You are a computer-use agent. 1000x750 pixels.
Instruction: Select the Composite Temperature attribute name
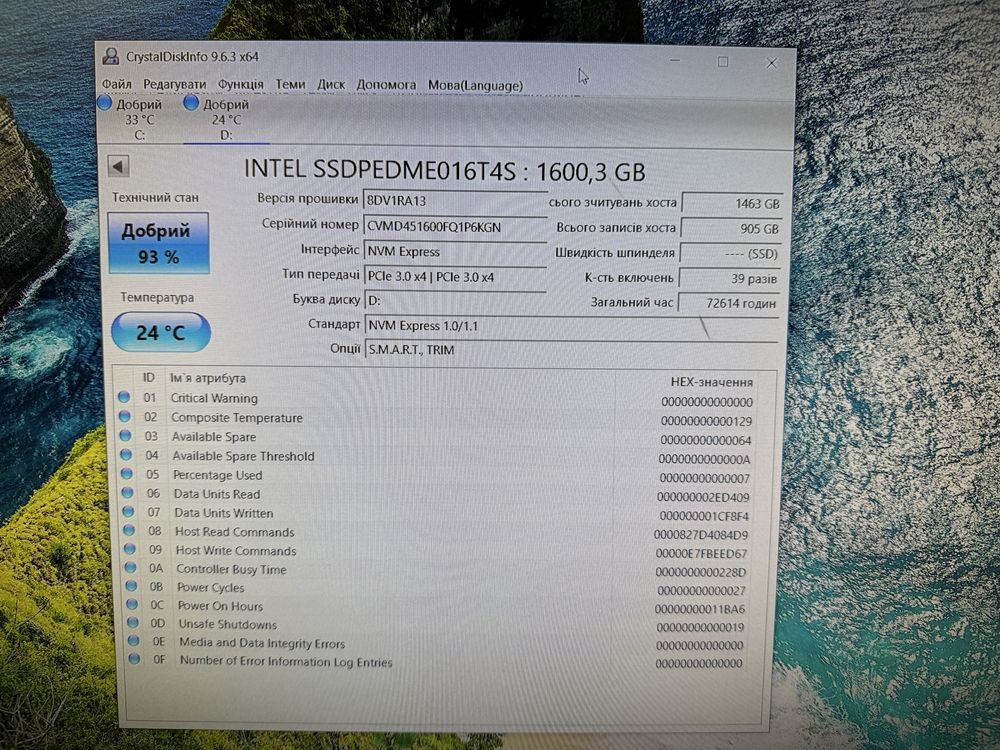pos(237,418)
